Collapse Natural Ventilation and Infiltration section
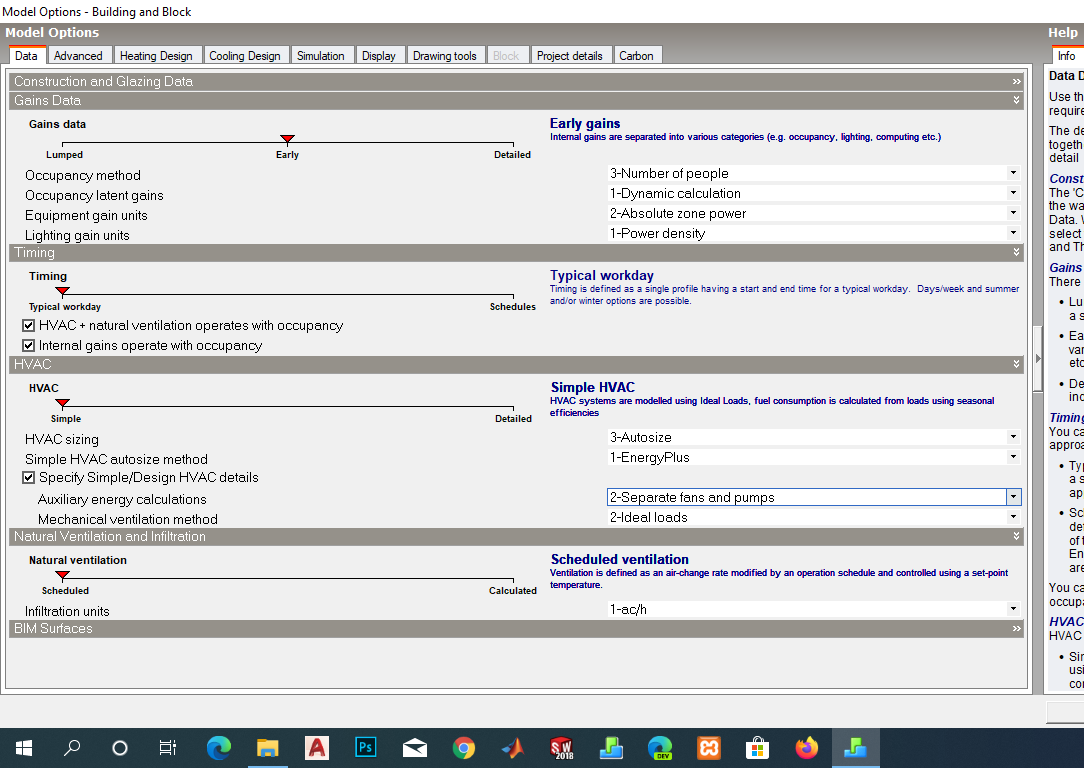 [x=516, y=537]
